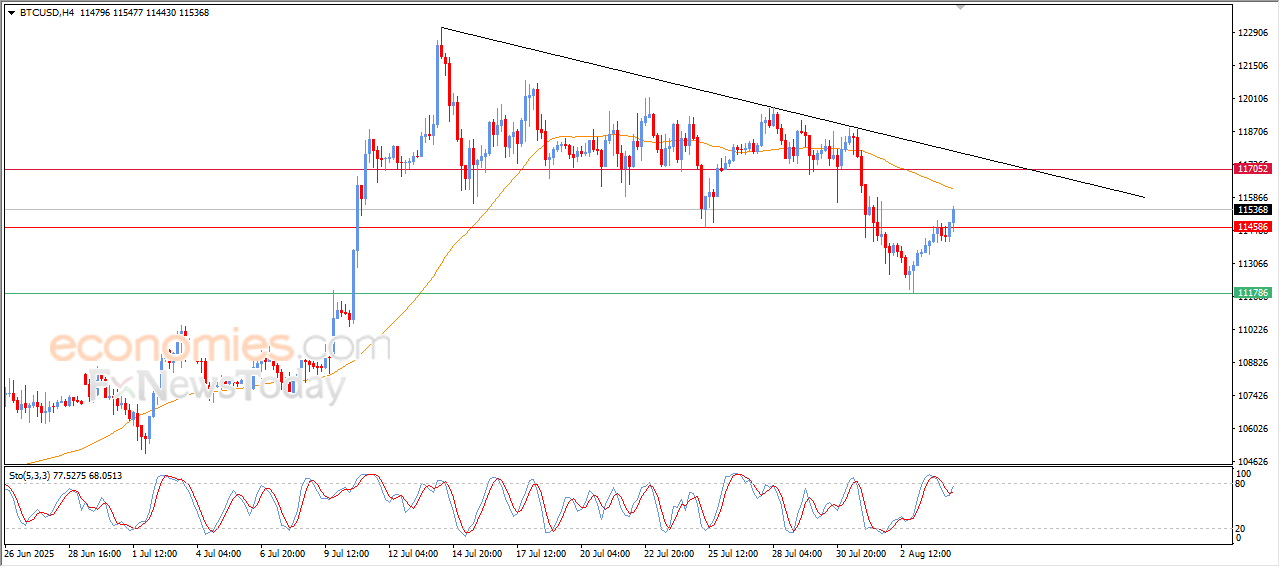This screenshot has height=567, width=1280.
Task: Click the 22 Jul 20:00 time label
Action: (x=668, y=553)
